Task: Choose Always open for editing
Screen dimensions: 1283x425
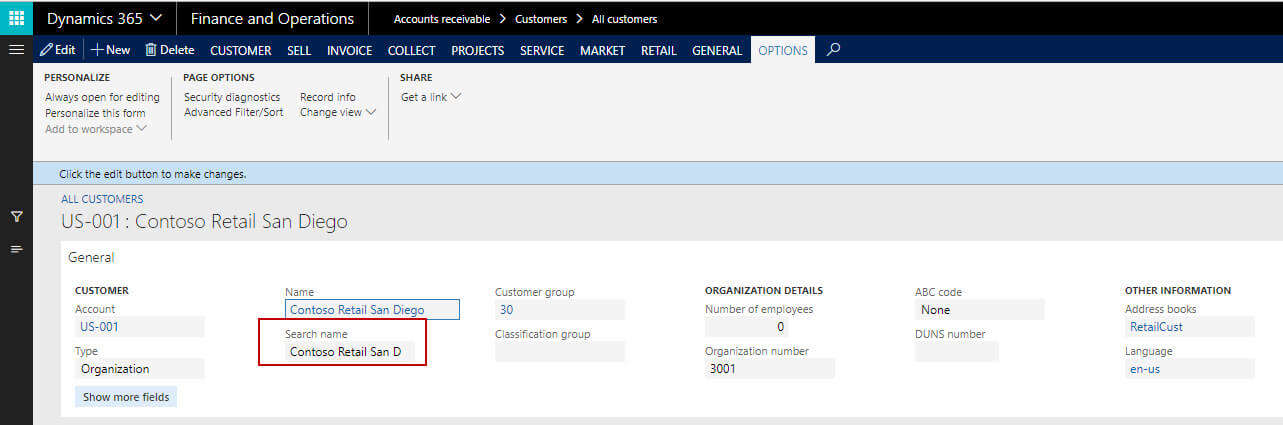Action: click(x=102, y=97)
